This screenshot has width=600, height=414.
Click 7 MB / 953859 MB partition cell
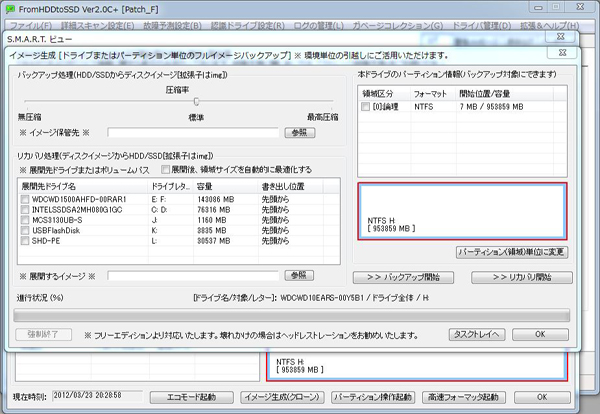pos(491,107)
